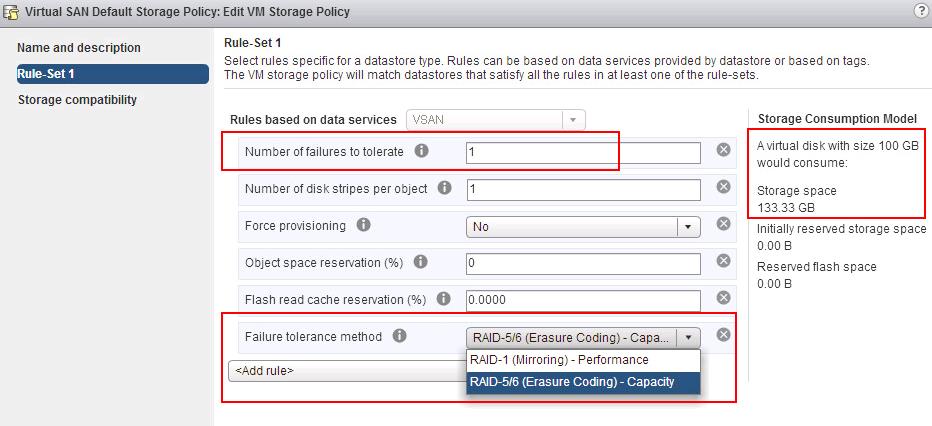Open the Failure tolerance method dropdown arrow
The width and height of the screenshot is (932, 426).
click(x=689, y=338)
